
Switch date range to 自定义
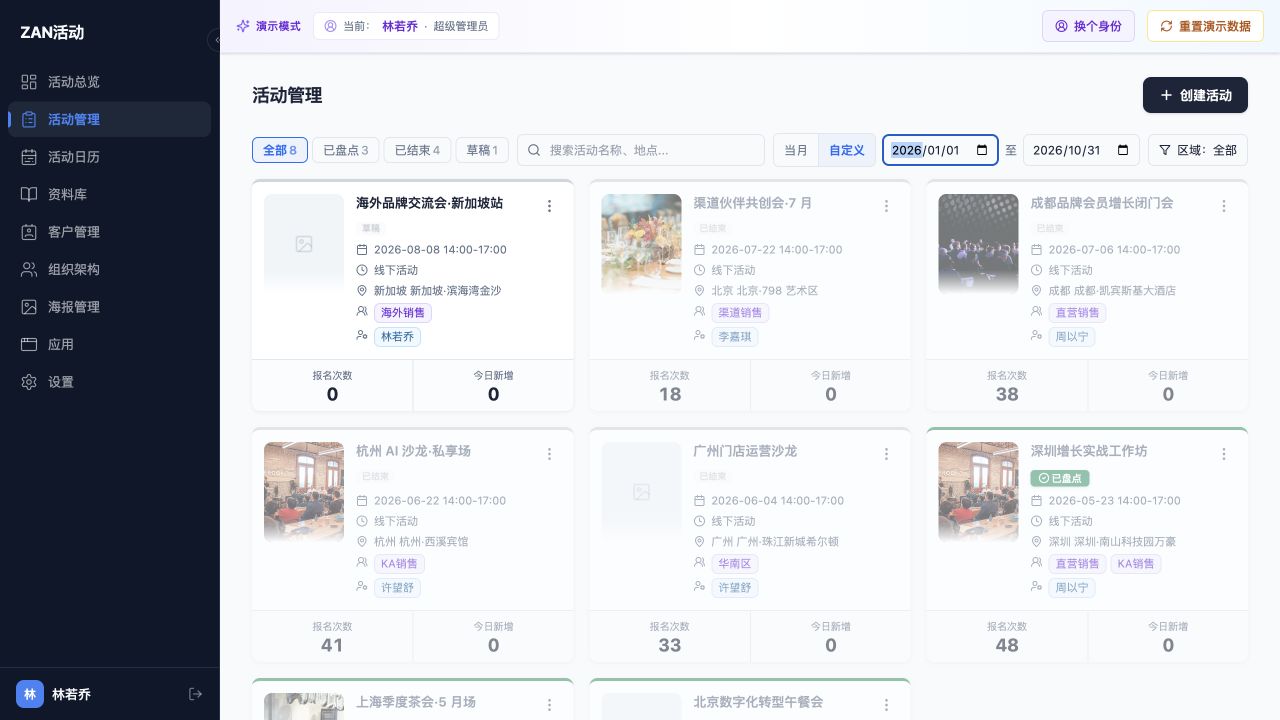coord(847,150)
